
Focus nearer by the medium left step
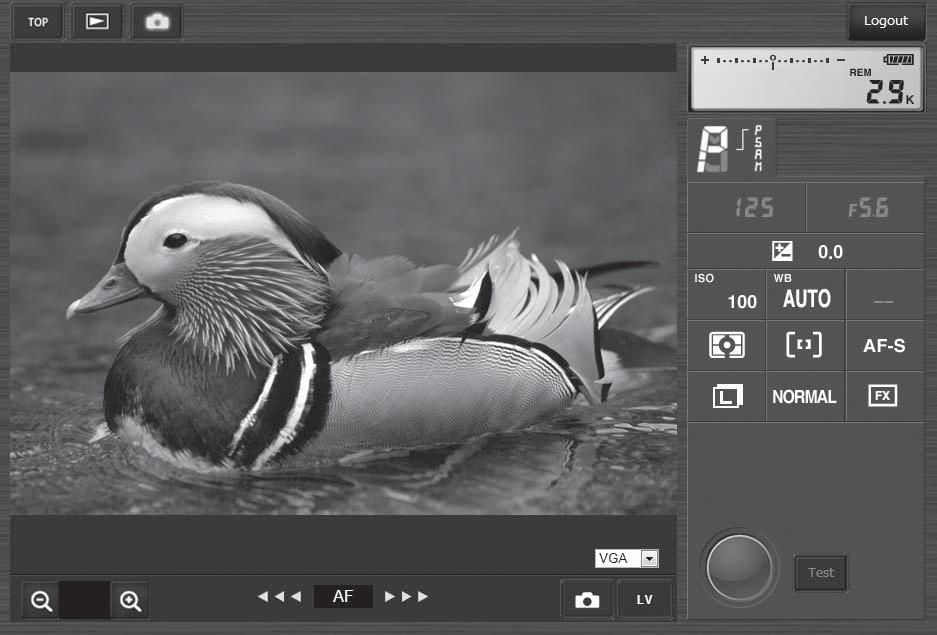coord(279,596)
